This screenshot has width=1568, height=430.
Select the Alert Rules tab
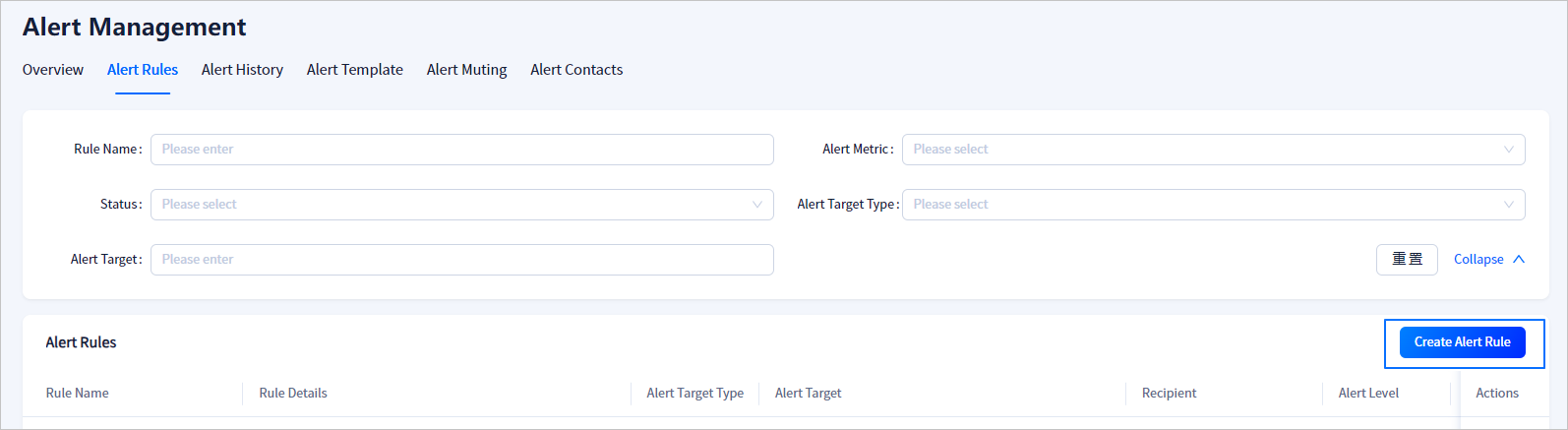143,70
